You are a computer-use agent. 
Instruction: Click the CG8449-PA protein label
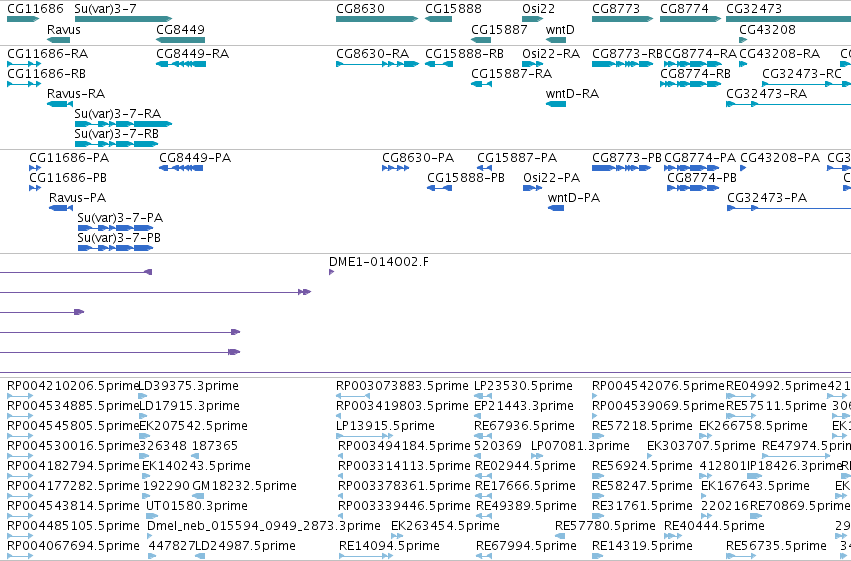click(x=195, y=158)
